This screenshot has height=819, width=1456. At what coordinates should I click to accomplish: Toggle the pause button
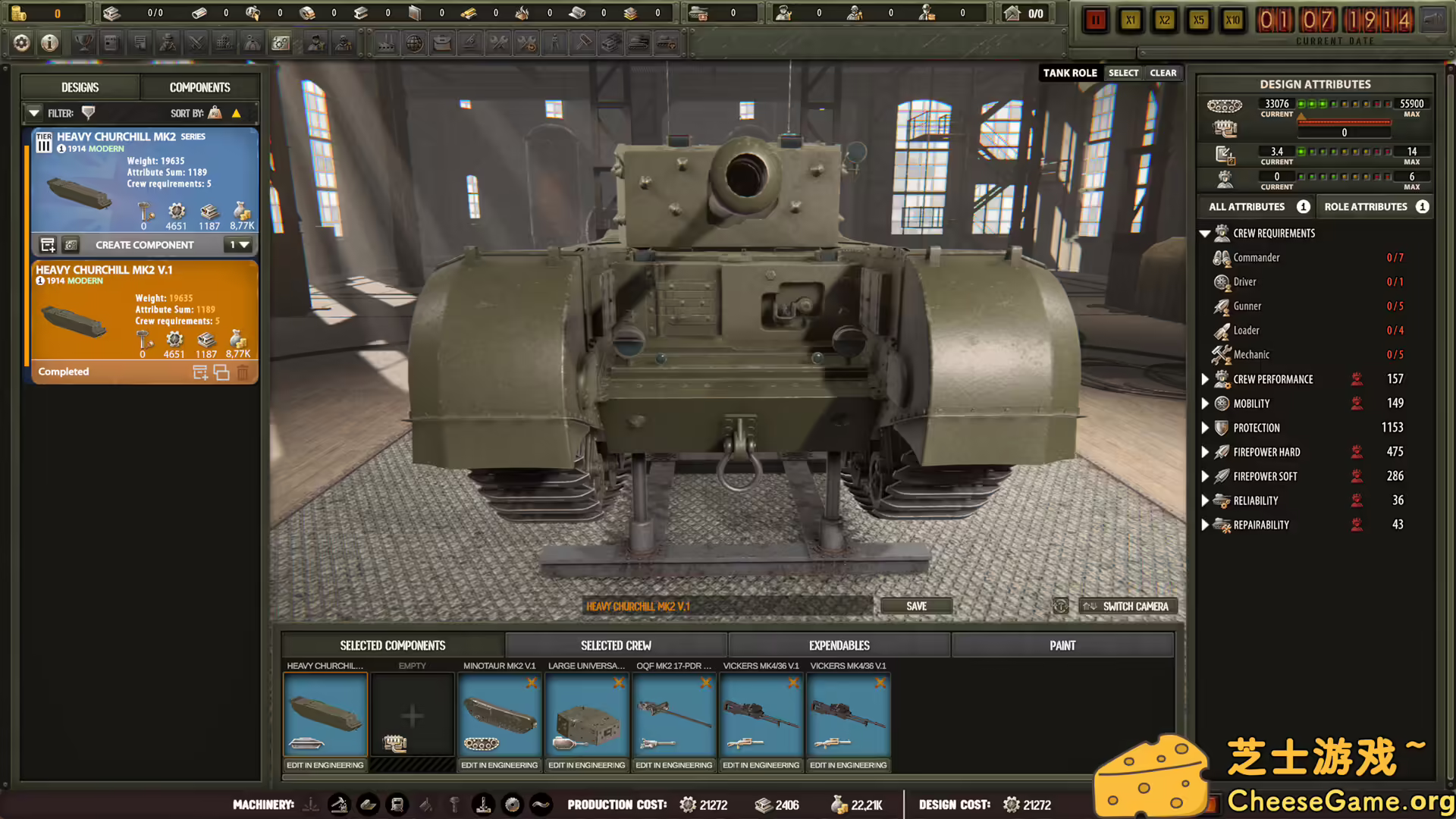point(1095,20)
